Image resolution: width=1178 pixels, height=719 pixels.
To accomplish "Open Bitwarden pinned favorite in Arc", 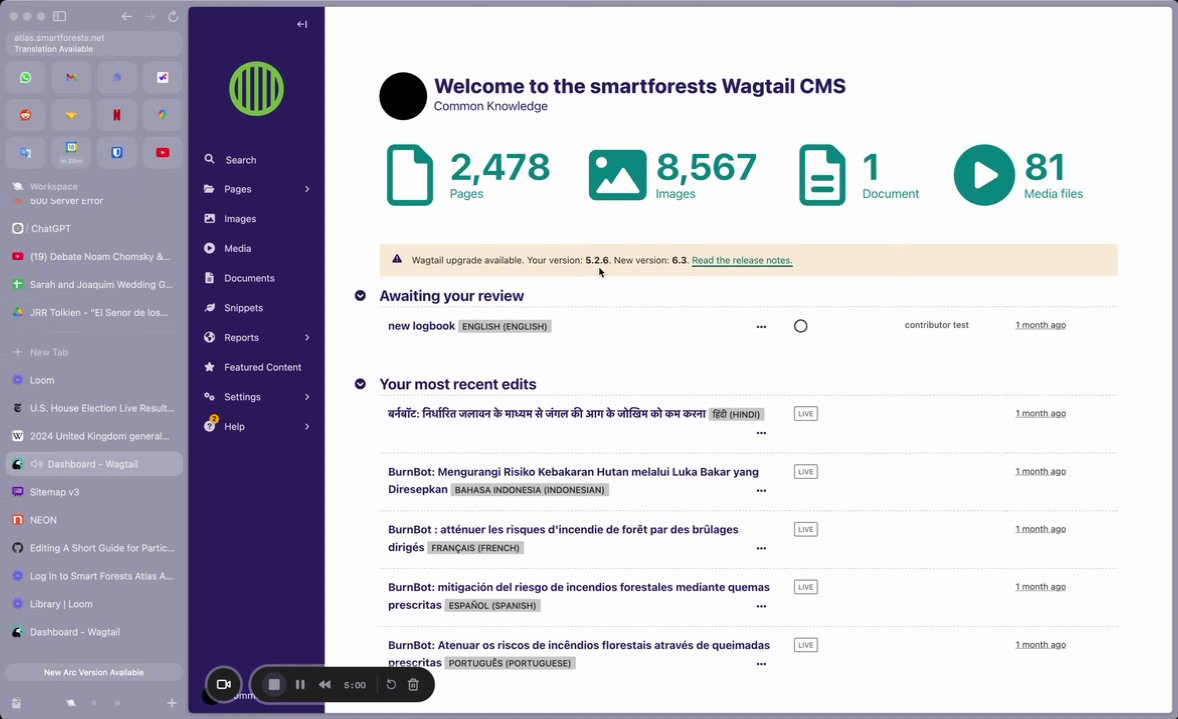I will [x=116, y=153].
